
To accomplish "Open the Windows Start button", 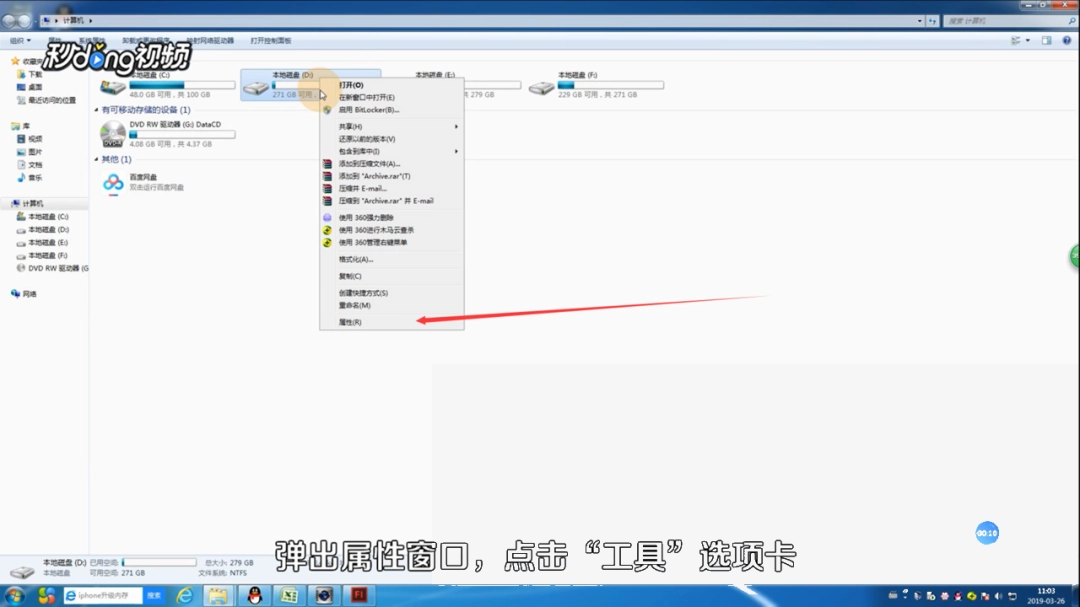I will point(14,595).
